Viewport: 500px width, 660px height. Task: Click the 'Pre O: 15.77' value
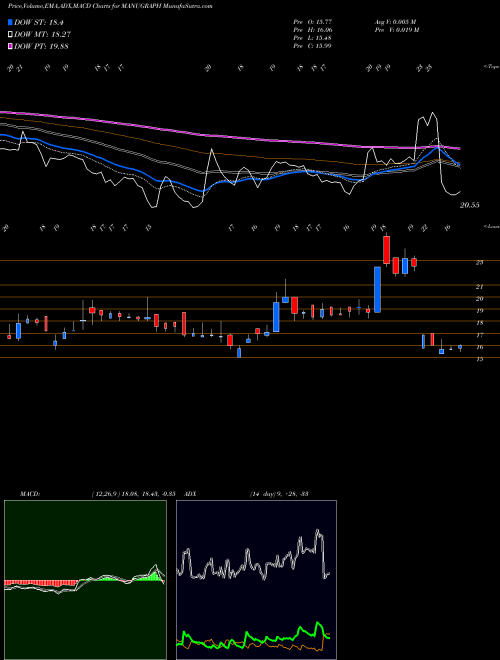click(313, 22)
